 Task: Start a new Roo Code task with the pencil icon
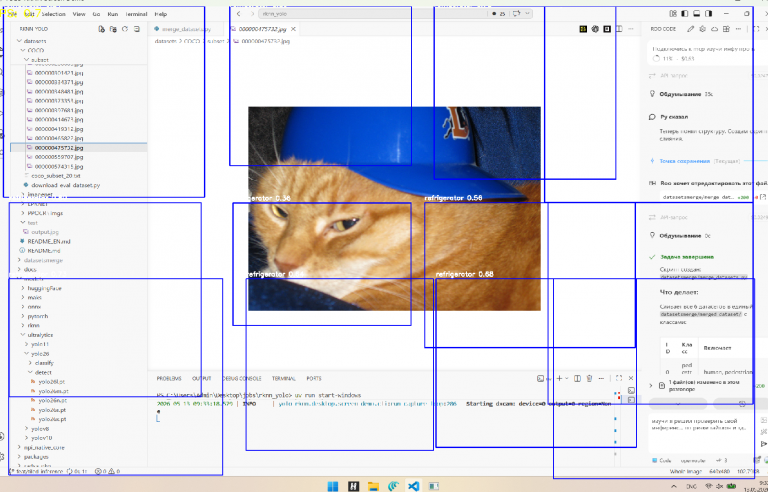point(691,29)
